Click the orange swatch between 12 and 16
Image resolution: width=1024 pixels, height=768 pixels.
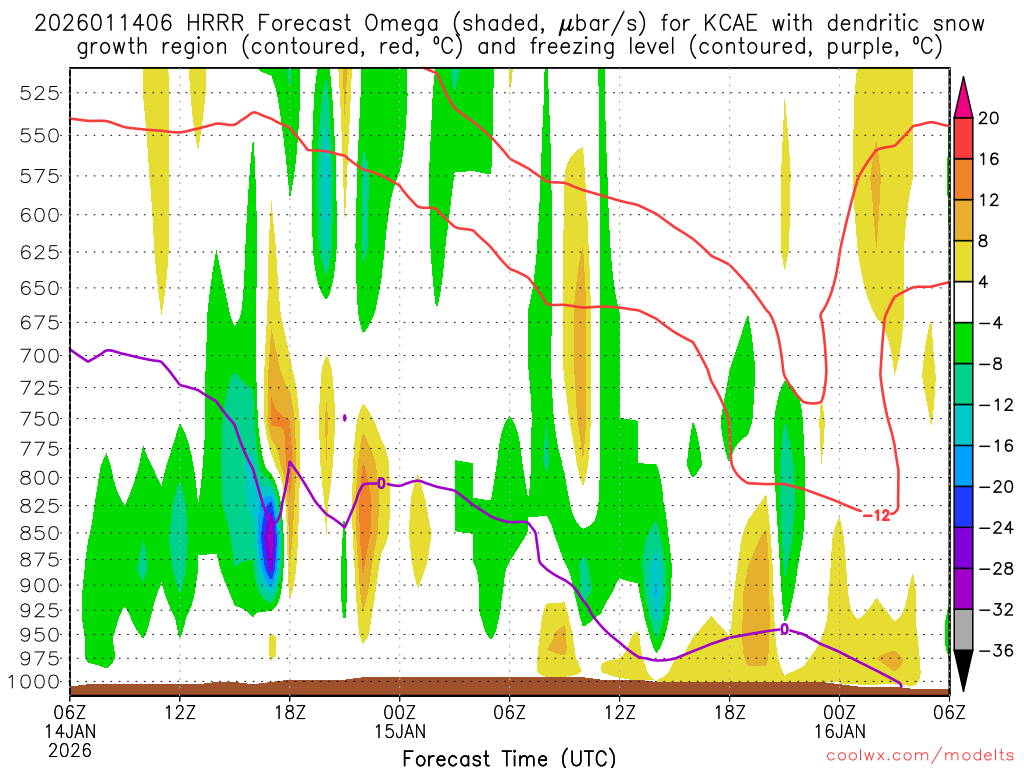pyautogui.click(x=963, y=180)
